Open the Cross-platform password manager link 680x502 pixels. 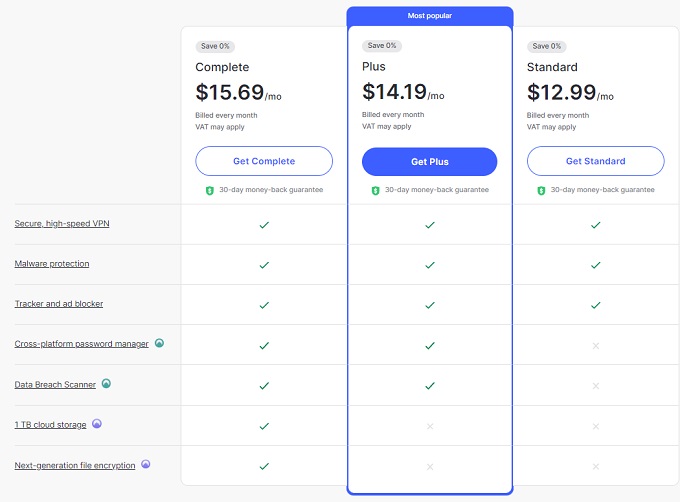click(81, 344)
